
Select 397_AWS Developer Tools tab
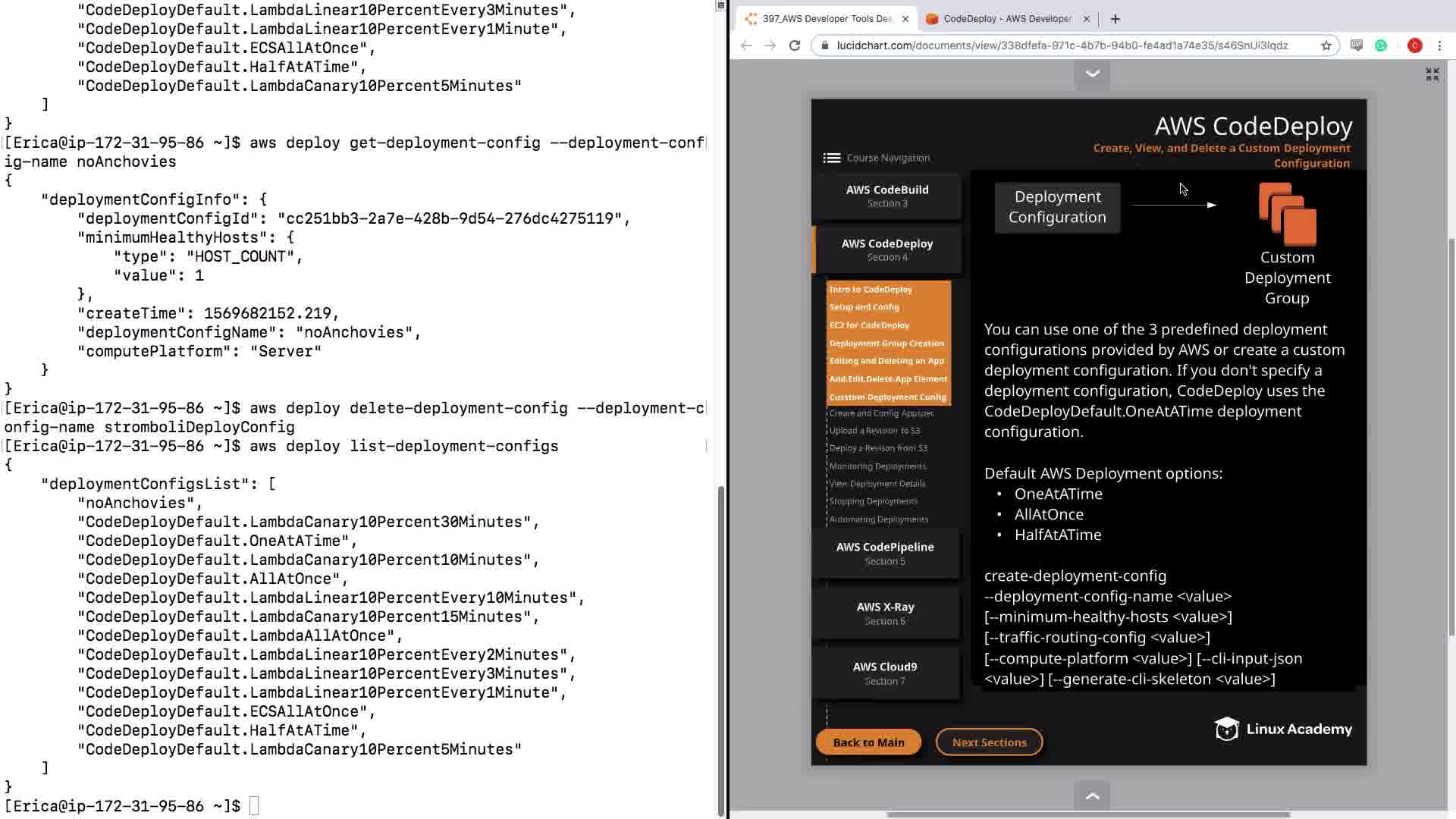coord(827,19)
